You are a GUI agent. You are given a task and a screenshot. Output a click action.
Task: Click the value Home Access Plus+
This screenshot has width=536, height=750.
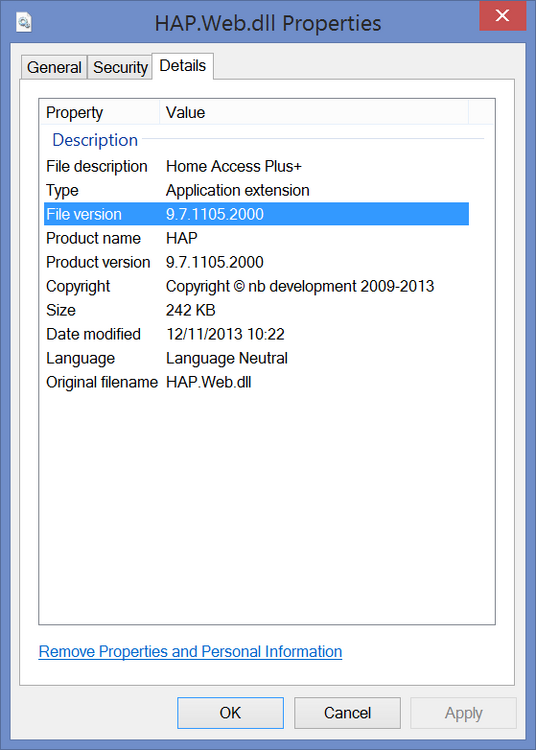click(x=234, y=166)
